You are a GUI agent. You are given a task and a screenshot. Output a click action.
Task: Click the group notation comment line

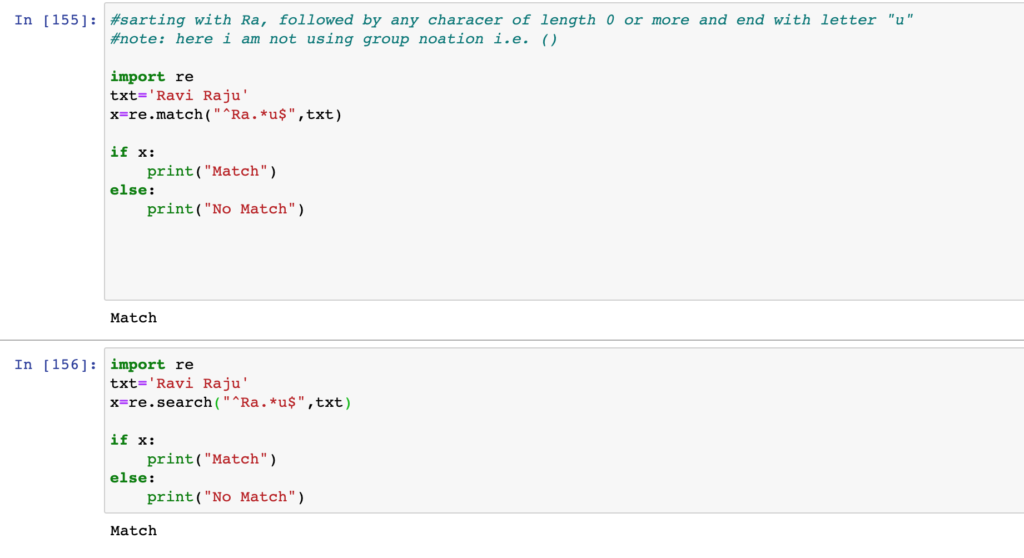pyautogui.click(x=334, y=39)
